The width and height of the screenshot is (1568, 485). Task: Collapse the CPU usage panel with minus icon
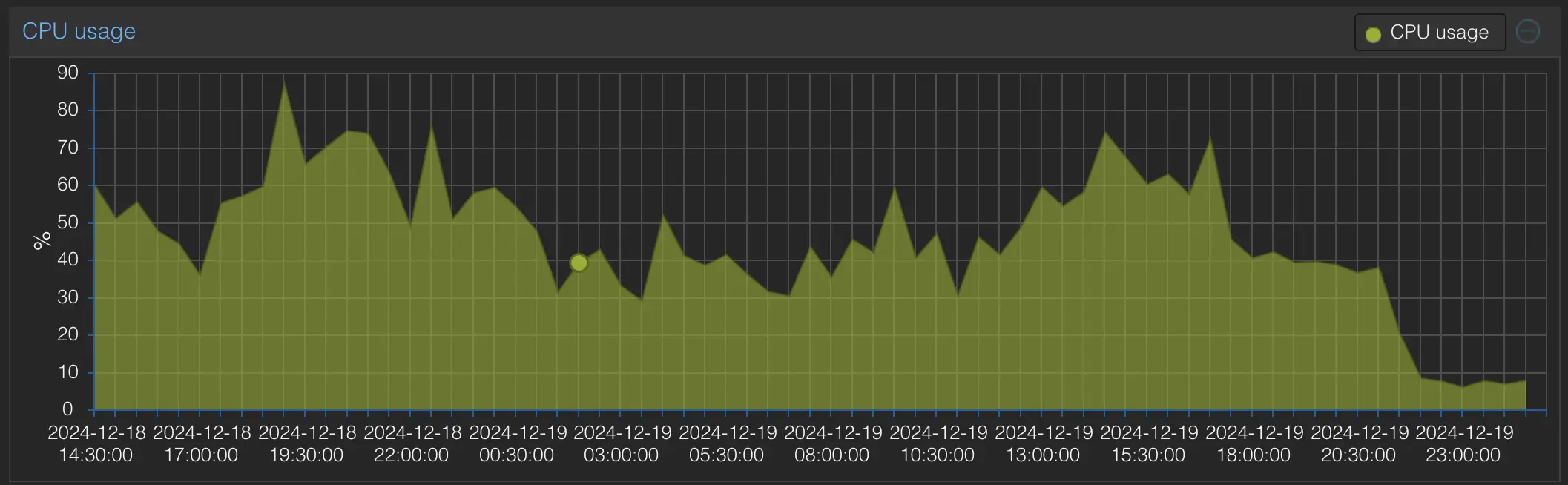(1527, 32)
